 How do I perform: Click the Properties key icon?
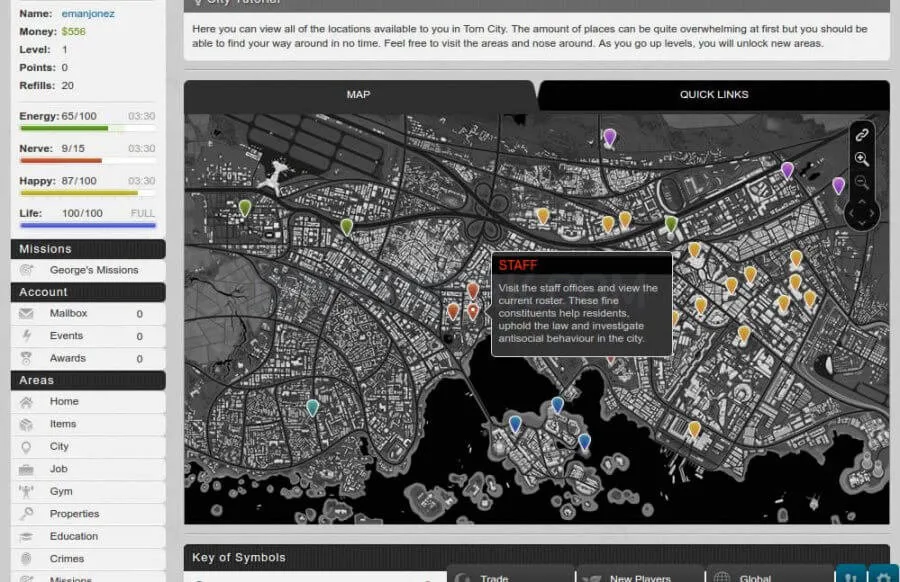26,514
